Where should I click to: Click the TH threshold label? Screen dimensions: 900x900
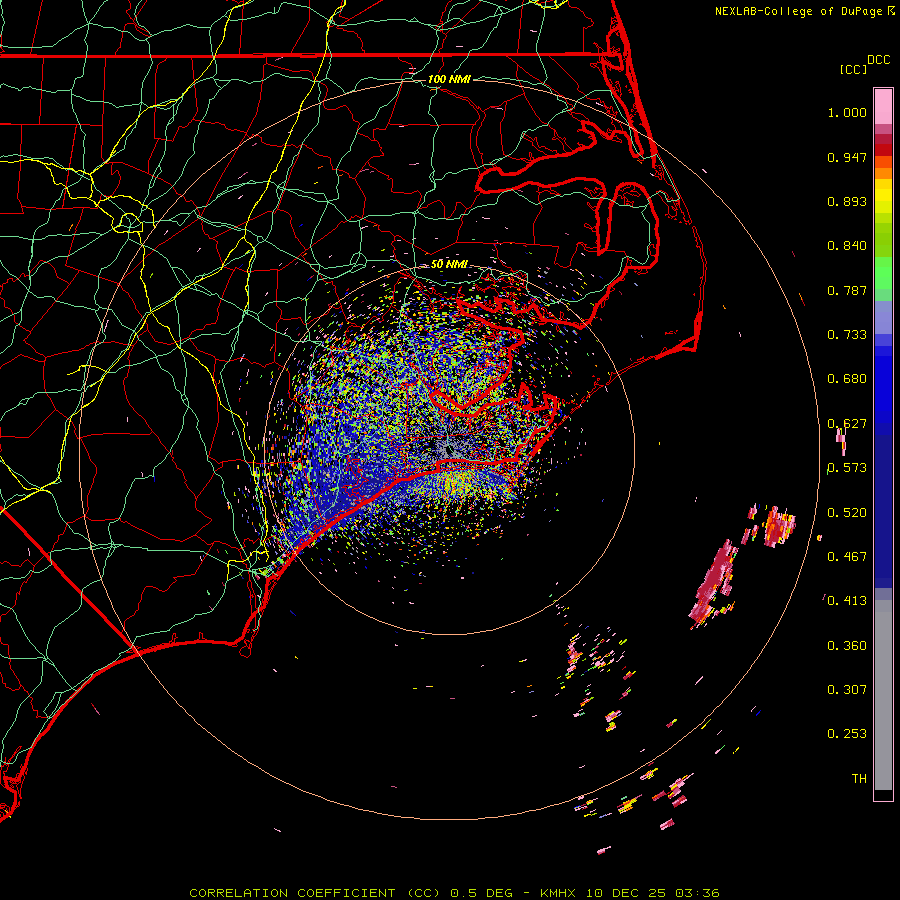[x=859, y=779]
